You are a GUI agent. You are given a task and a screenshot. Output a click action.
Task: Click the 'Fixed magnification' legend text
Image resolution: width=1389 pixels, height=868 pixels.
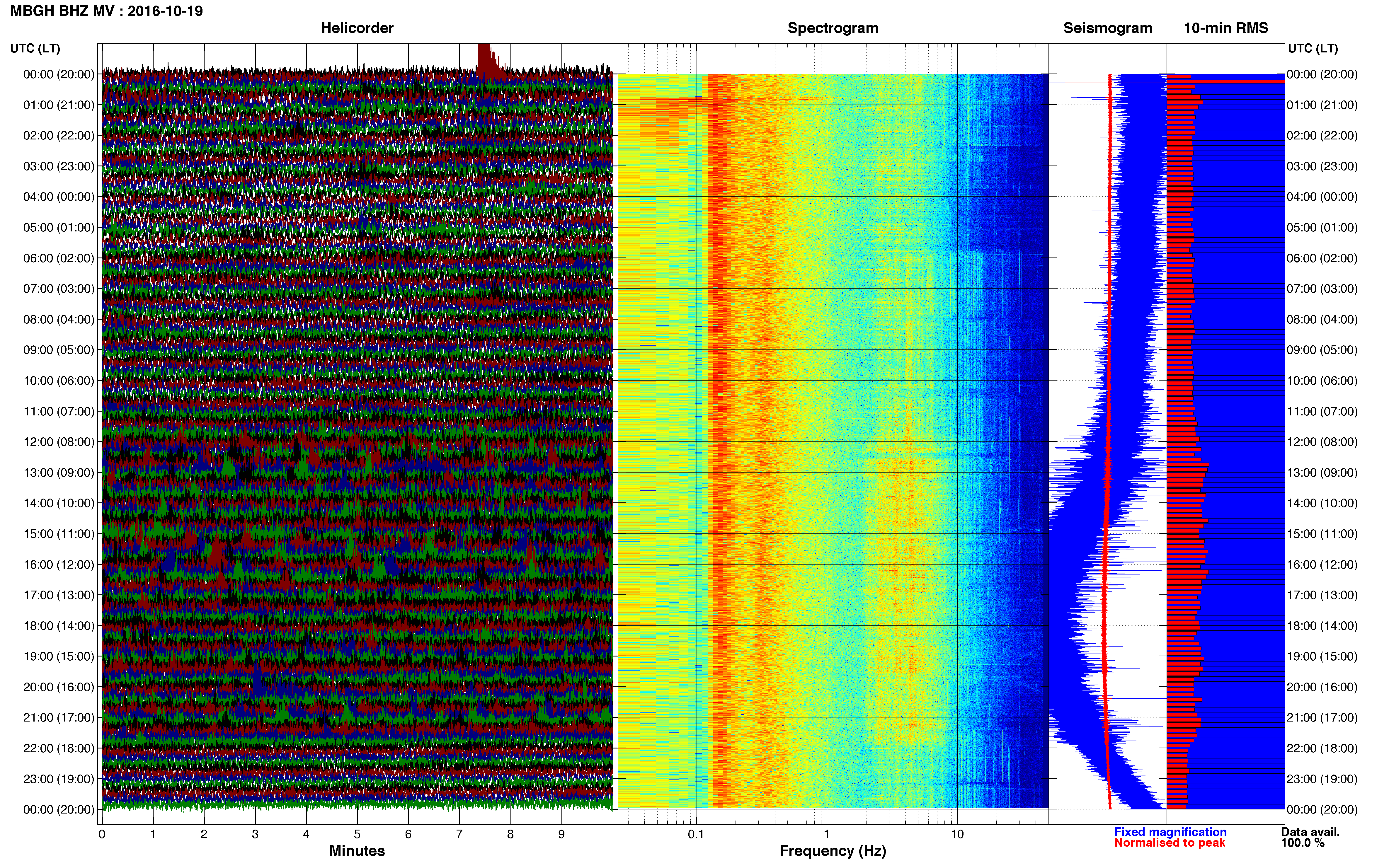click(1170, 832)
